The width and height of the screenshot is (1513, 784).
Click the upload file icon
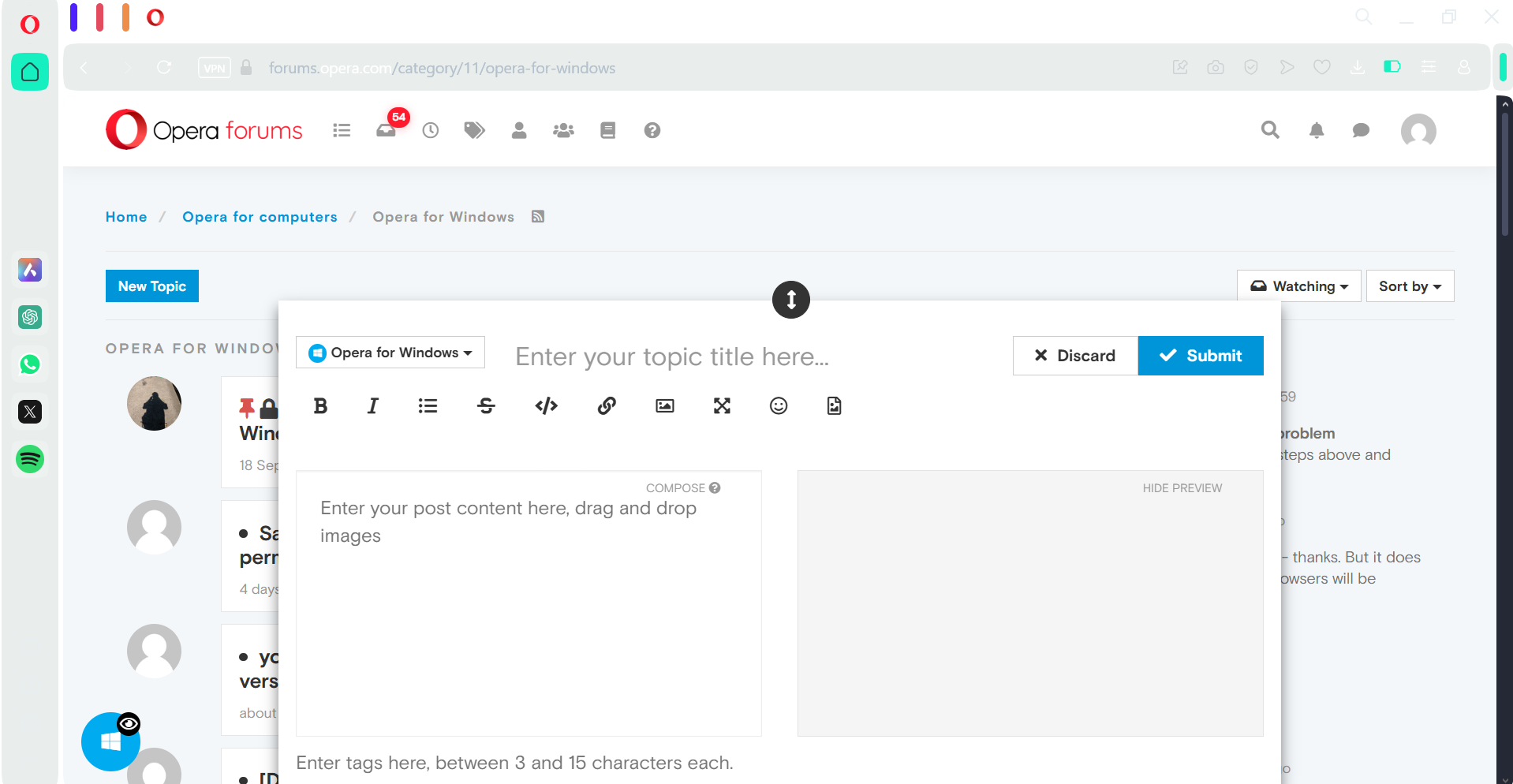[834, 405]
